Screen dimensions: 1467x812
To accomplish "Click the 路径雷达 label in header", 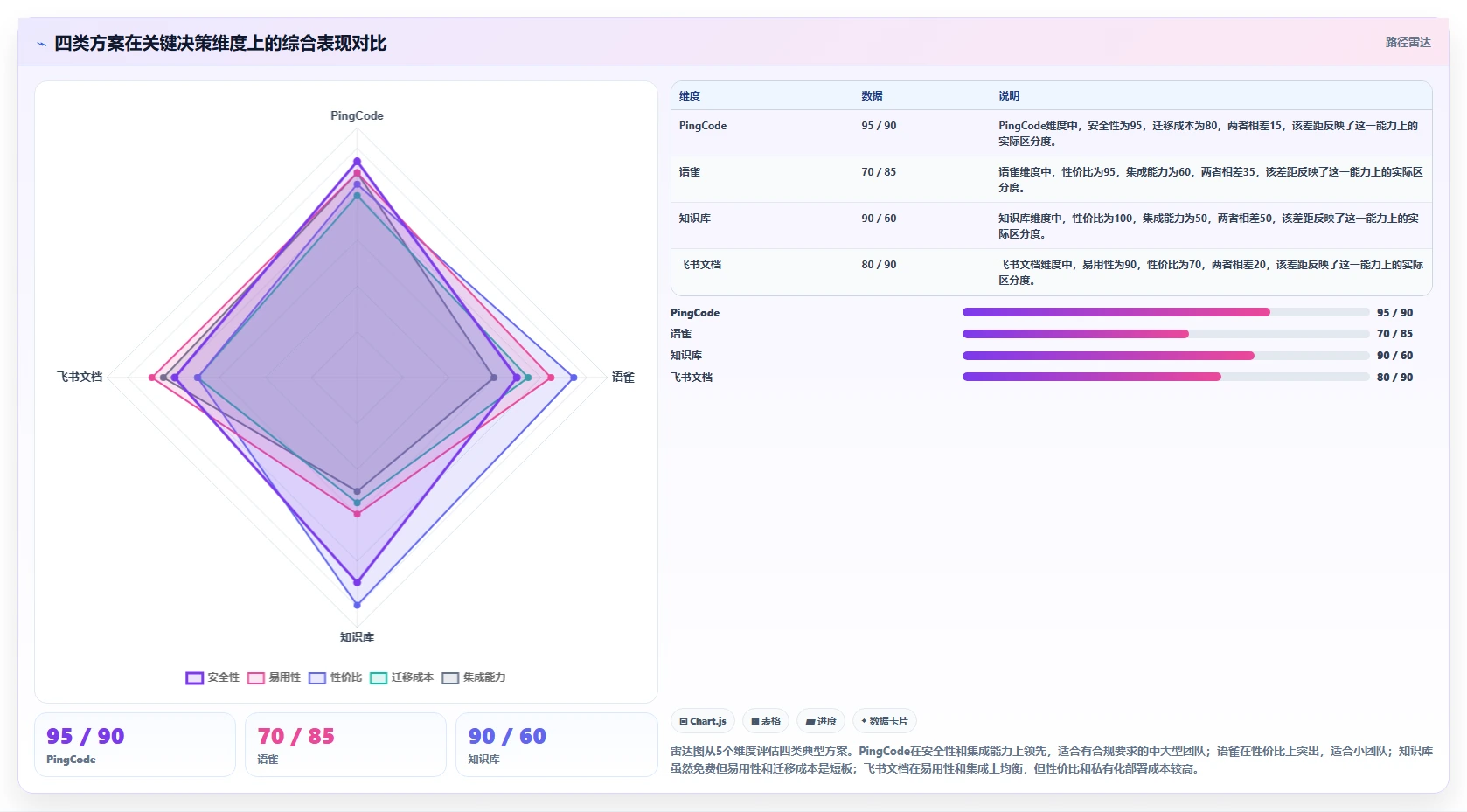I will 1408,42.
